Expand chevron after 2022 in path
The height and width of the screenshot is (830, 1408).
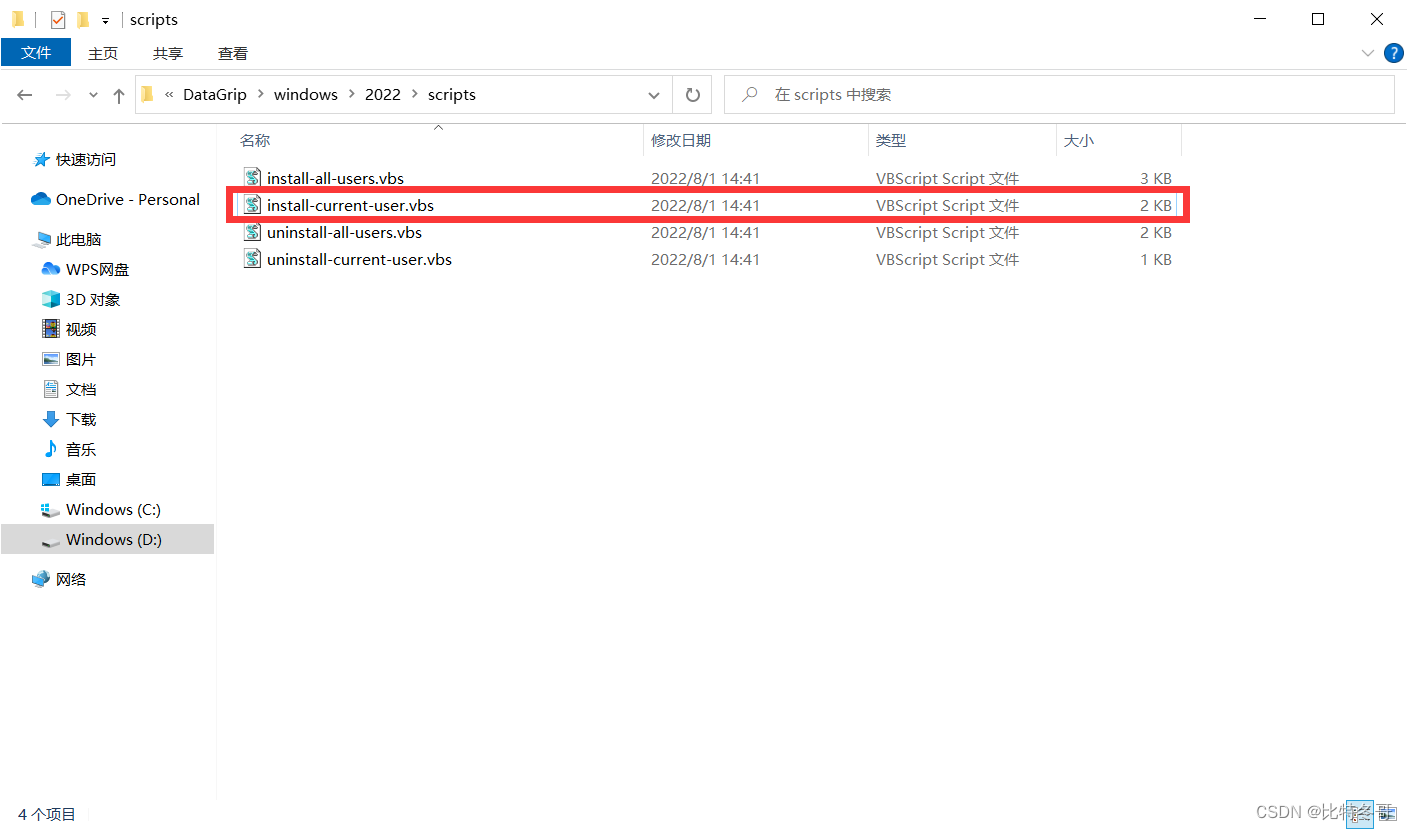(415, 95)
